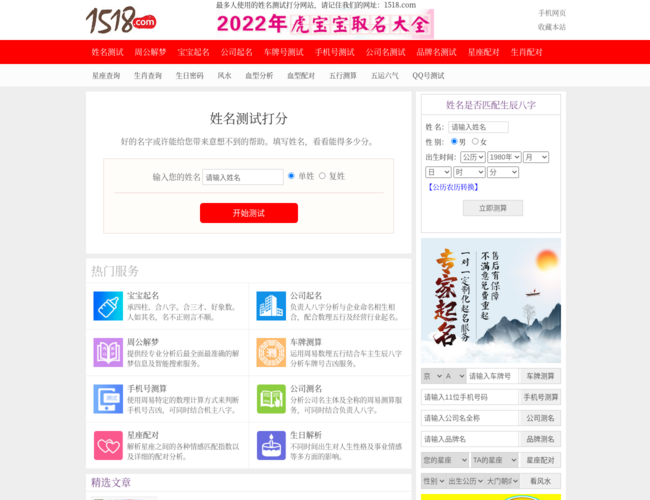
Task: Open the 大门朝向 dropdown
Action: (x=502, y=481)
